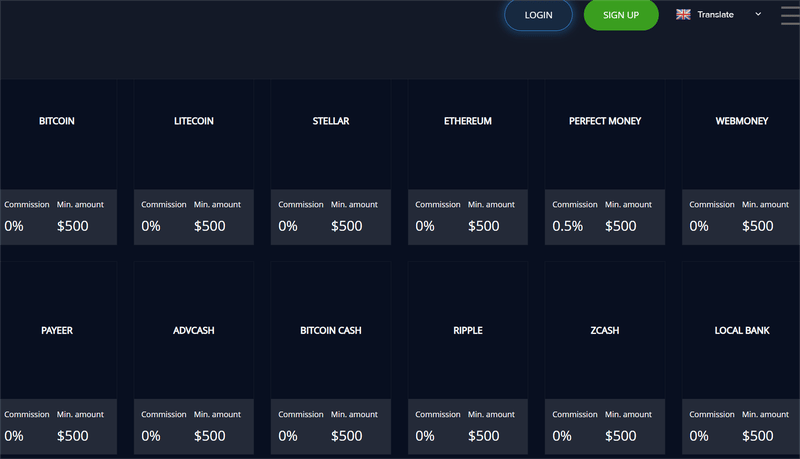
Task: Open the Translate language dropdown
Action: coord(719,15)
